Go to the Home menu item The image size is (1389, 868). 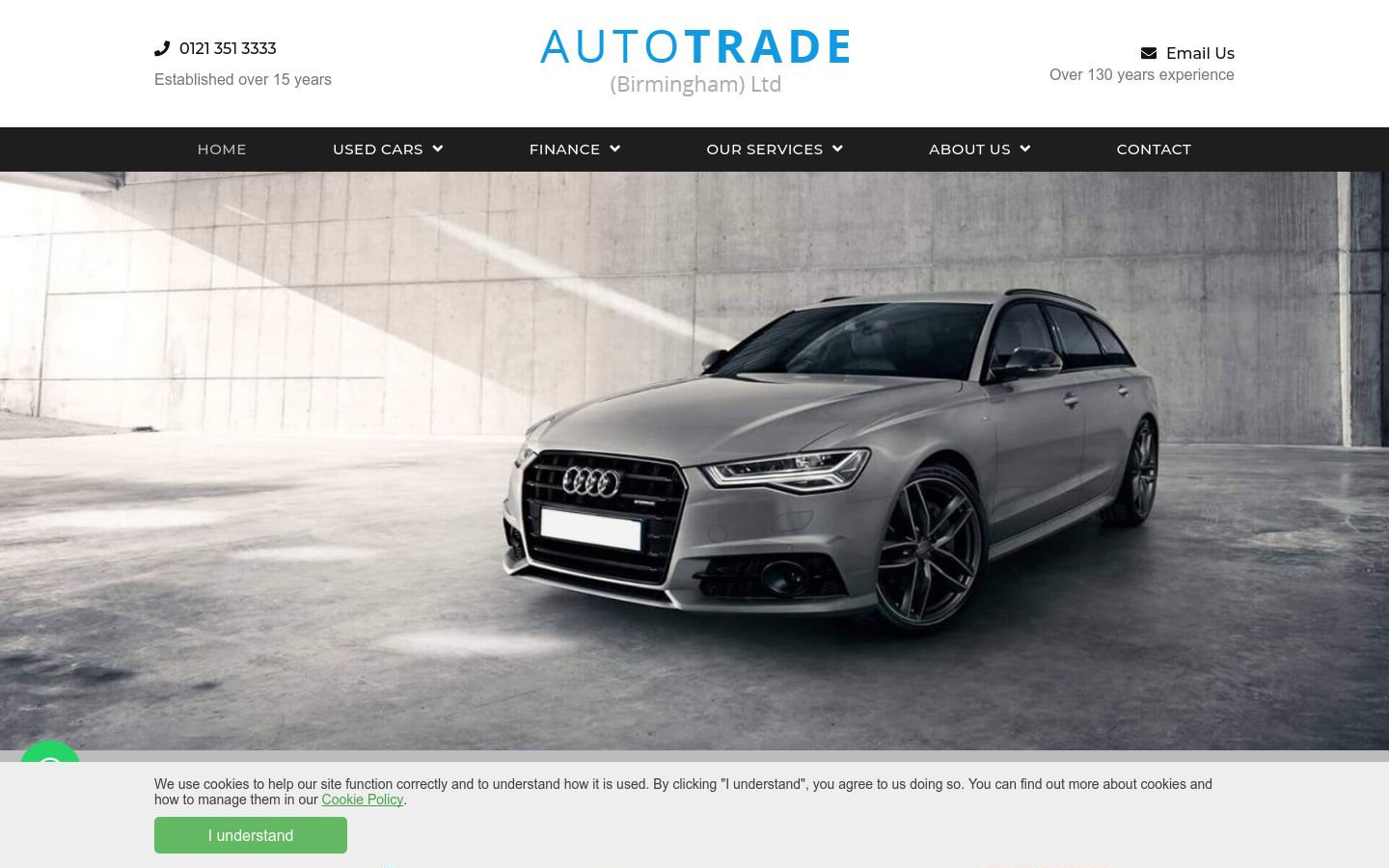pyautogui.click(x=222, y=149)
